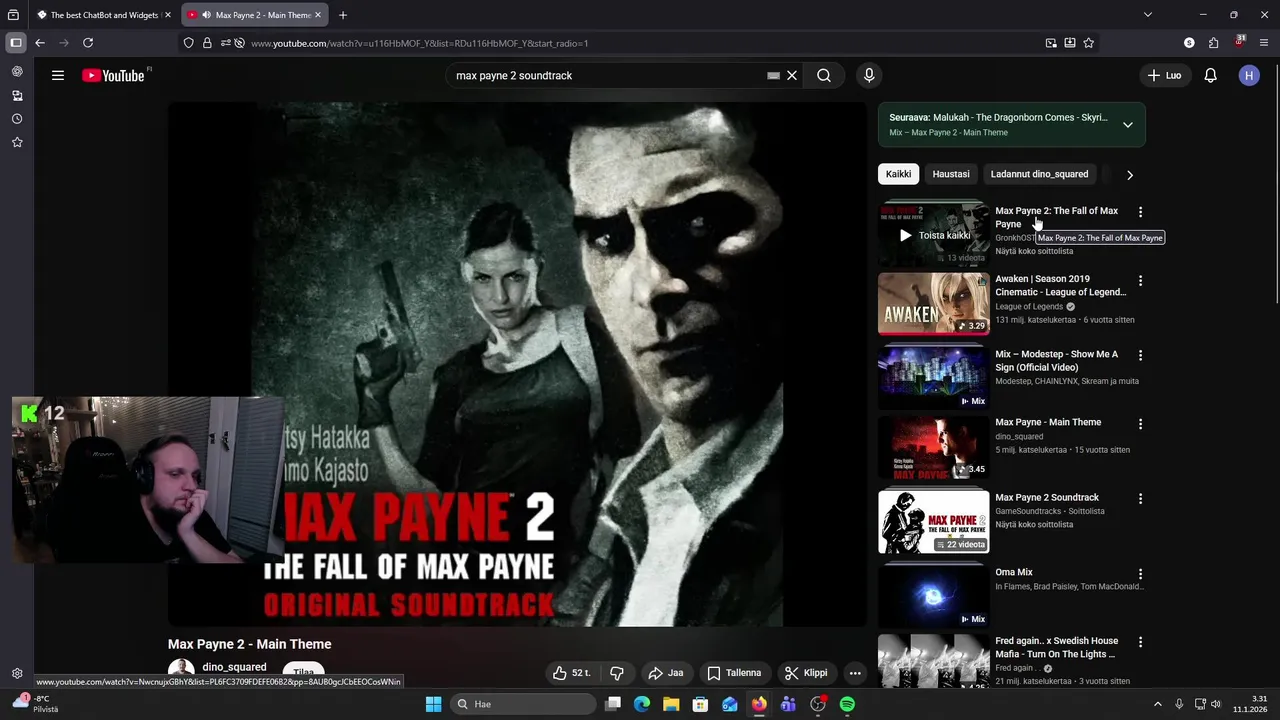Go back with the browser back arrow
This screenshot has height=720, width=1280.
[x=40, y=43]
